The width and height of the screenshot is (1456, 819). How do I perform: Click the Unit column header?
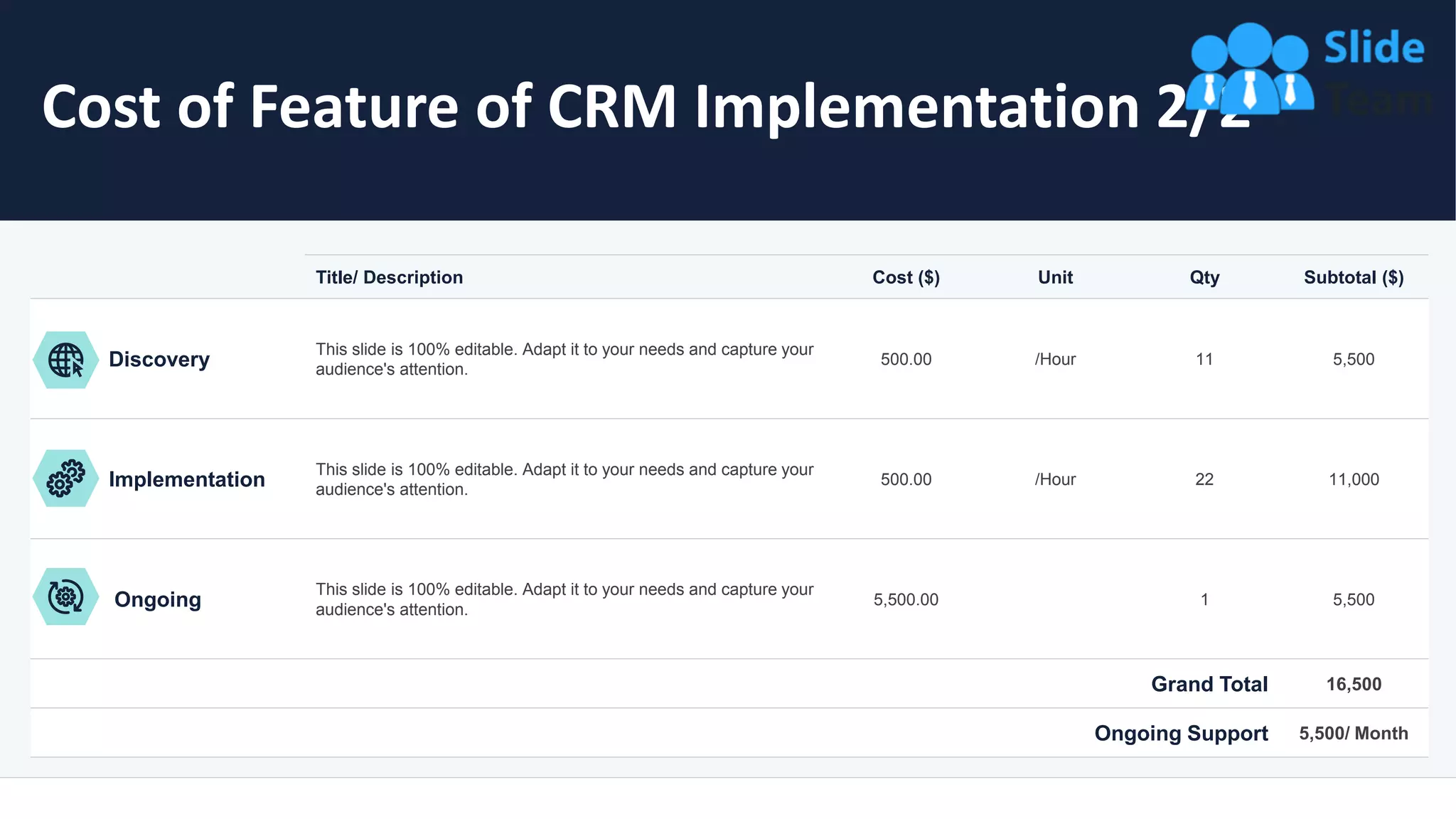coord(1055,277)
